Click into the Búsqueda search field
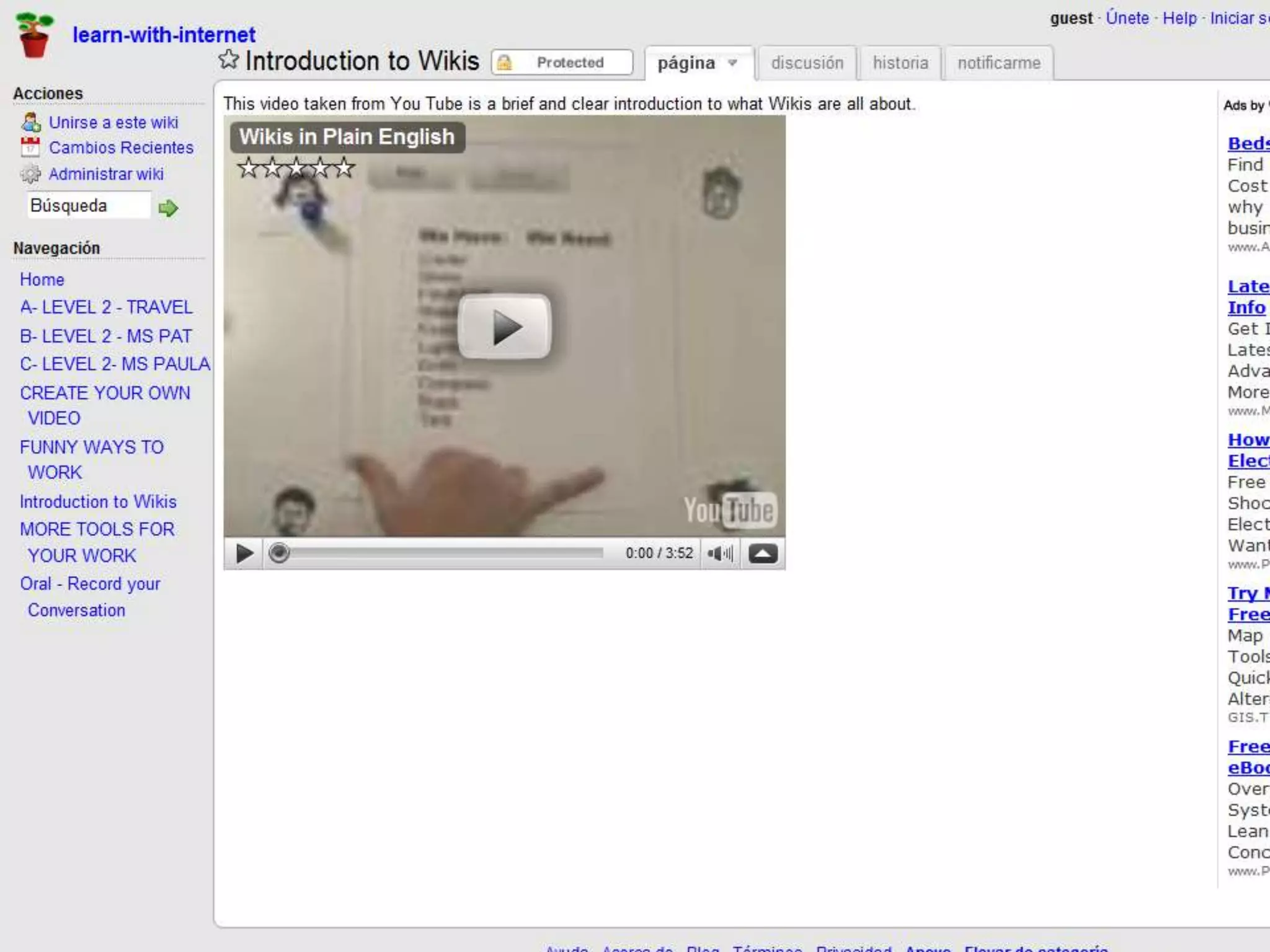1270x952 pixels. click(x=88, y=205)
